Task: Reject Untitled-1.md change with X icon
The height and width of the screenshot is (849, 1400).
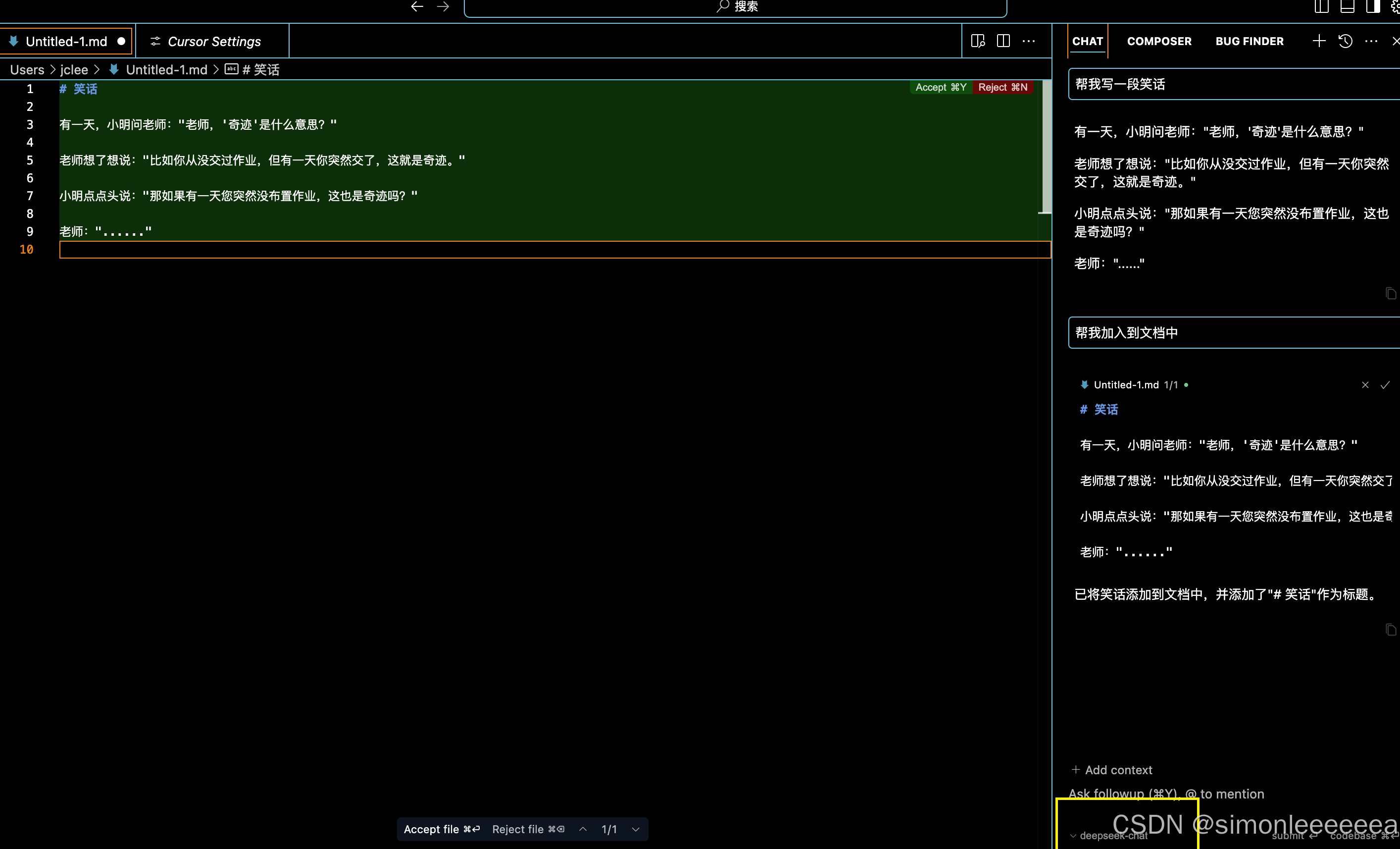Action: [x=1365, y=385]
